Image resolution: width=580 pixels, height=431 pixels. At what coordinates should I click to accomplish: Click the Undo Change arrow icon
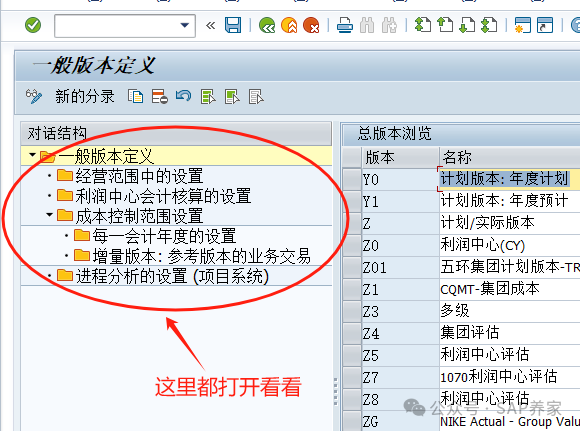point(183,96)
